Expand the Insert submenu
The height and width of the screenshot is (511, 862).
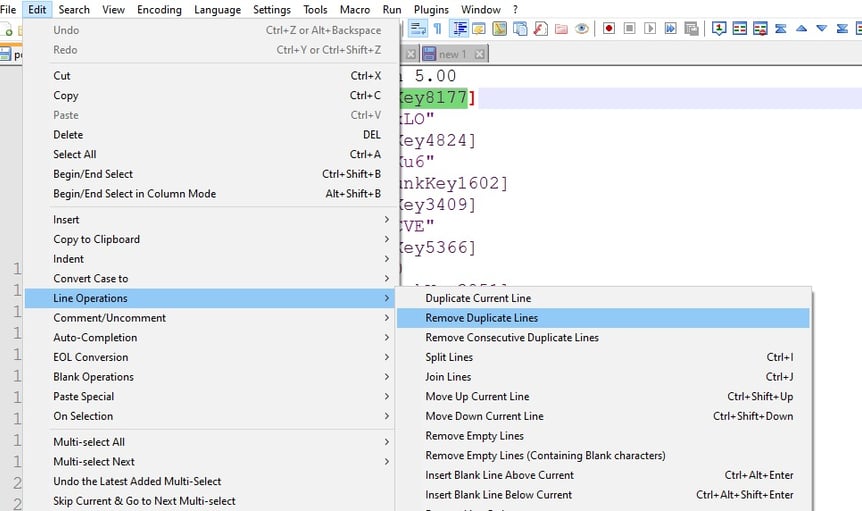(x=210, y=220)
